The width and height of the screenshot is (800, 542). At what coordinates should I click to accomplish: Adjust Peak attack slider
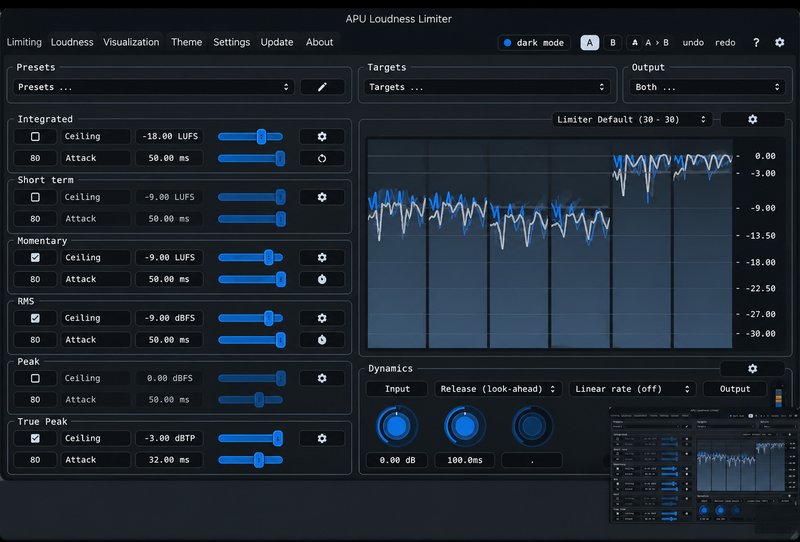[x=251, y=400]
